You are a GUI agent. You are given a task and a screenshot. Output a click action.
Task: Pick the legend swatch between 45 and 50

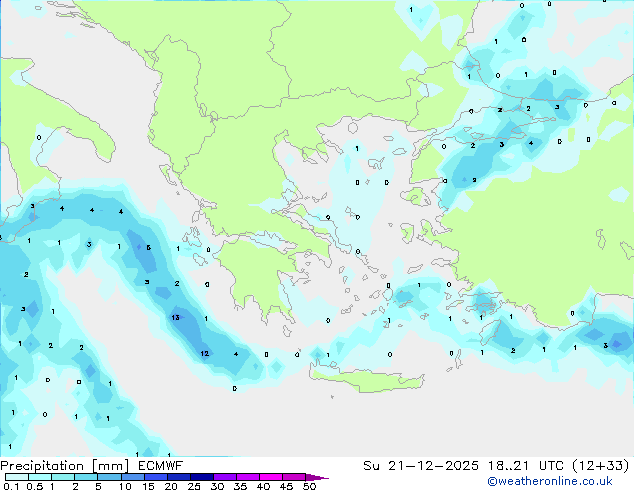point(294,477)
